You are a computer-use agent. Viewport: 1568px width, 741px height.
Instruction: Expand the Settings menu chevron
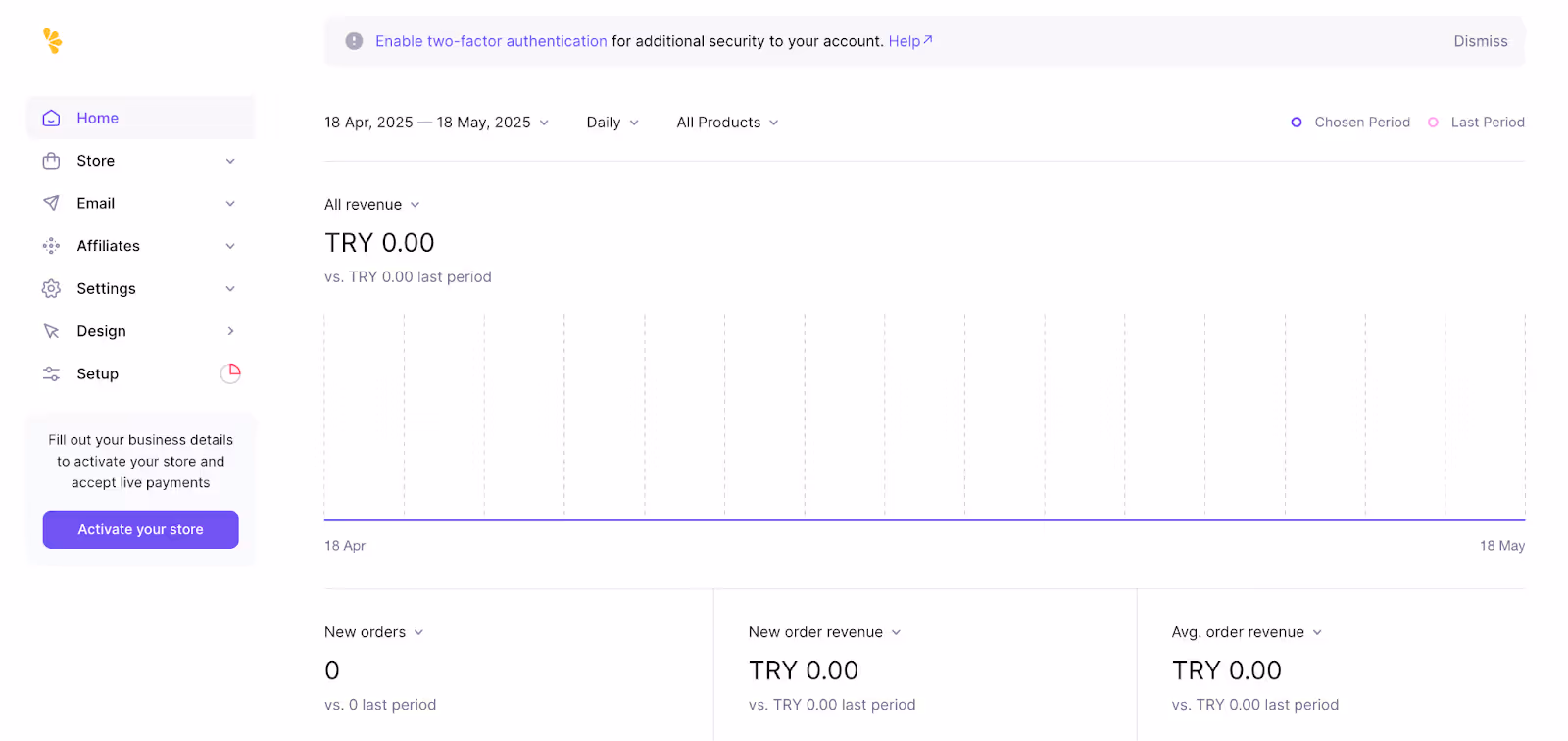230,289
